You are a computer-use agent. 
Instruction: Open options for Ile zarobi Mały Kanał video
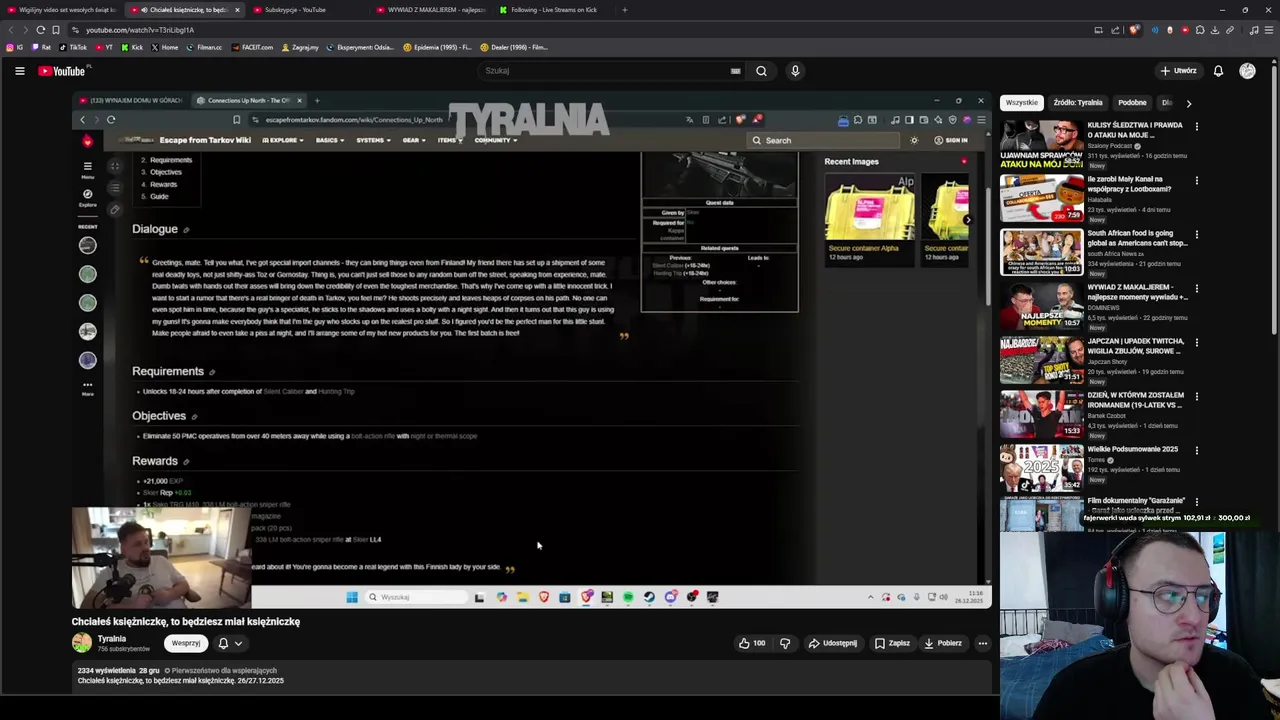click(1196, 181)
